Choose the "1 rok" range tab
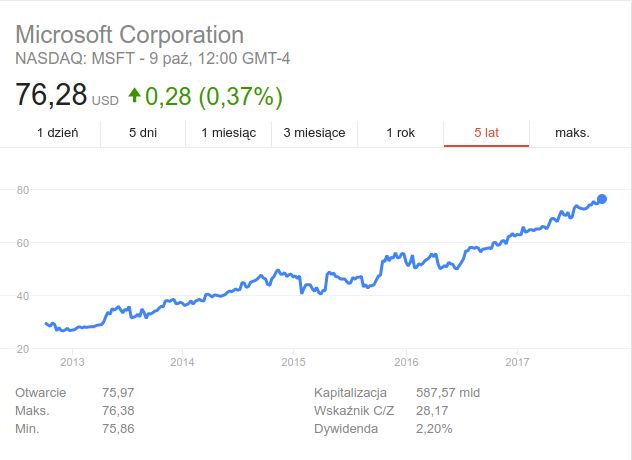Viewport: 632px width, 460px height. click(x=400, y=132)
